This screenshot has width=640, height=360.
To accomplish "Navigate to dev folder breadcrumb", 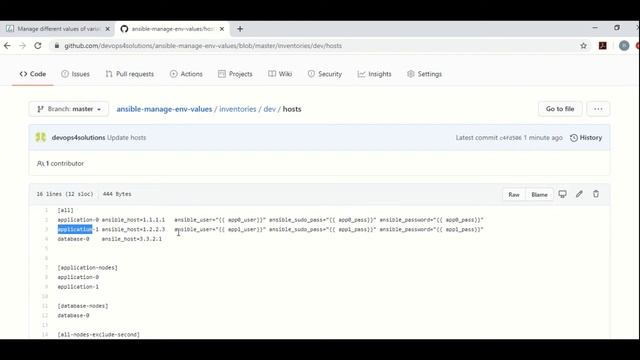I will coord(269,109).
